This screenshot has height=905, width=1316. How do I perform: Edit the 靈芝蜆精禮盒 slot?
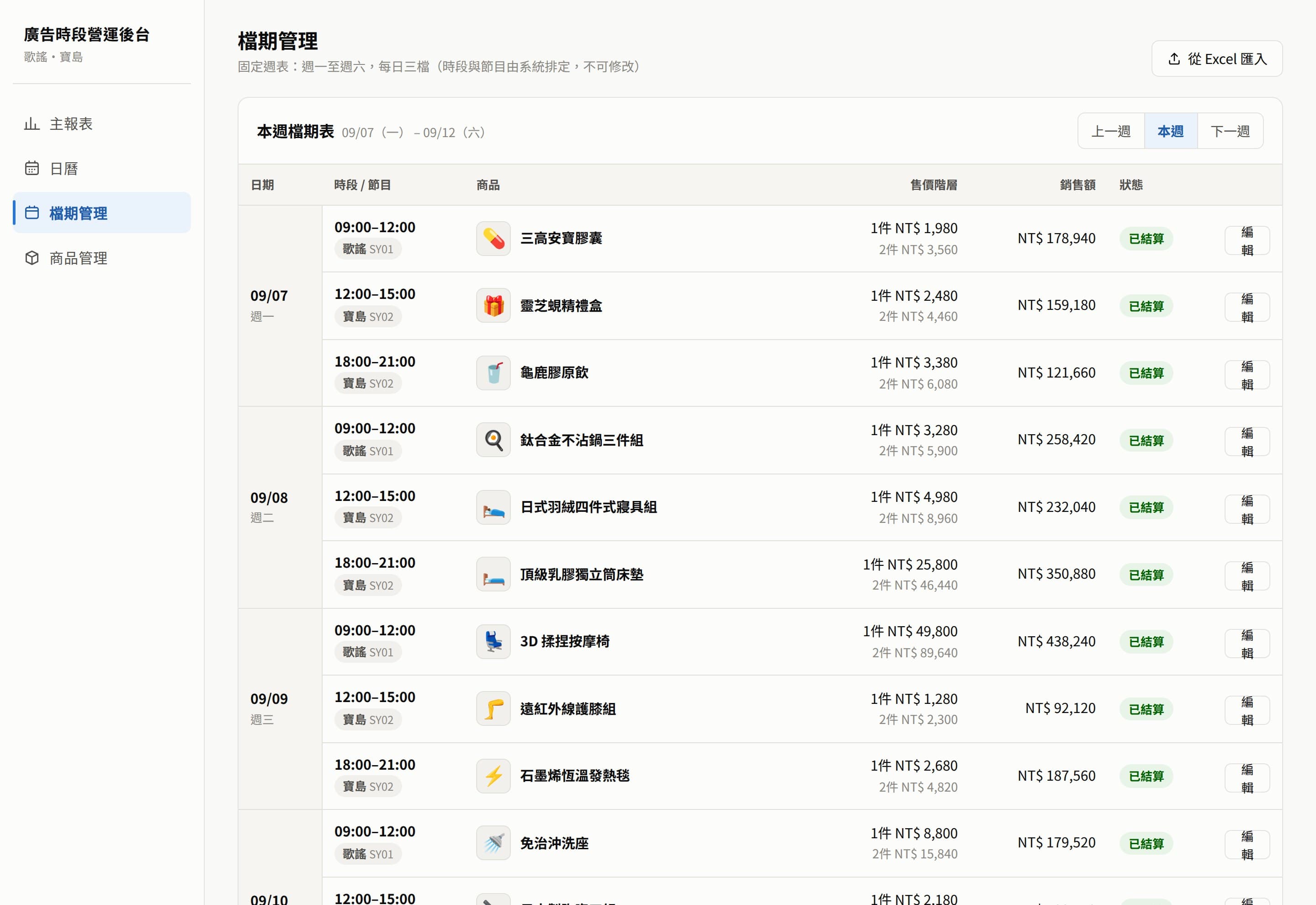pos(1247,307)
